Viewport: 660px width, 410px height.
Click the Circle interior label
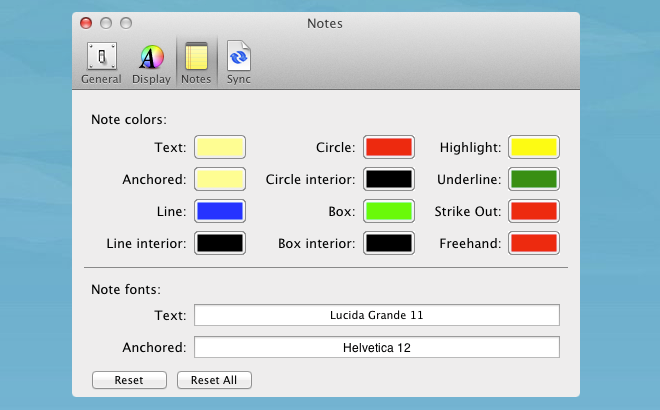coord(310,179)
